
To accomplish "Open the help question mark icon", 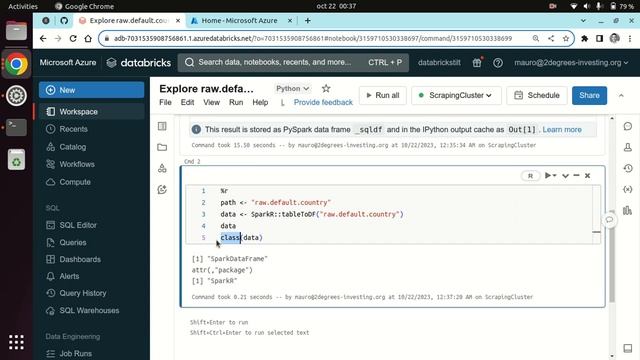I will pos(498,62).
